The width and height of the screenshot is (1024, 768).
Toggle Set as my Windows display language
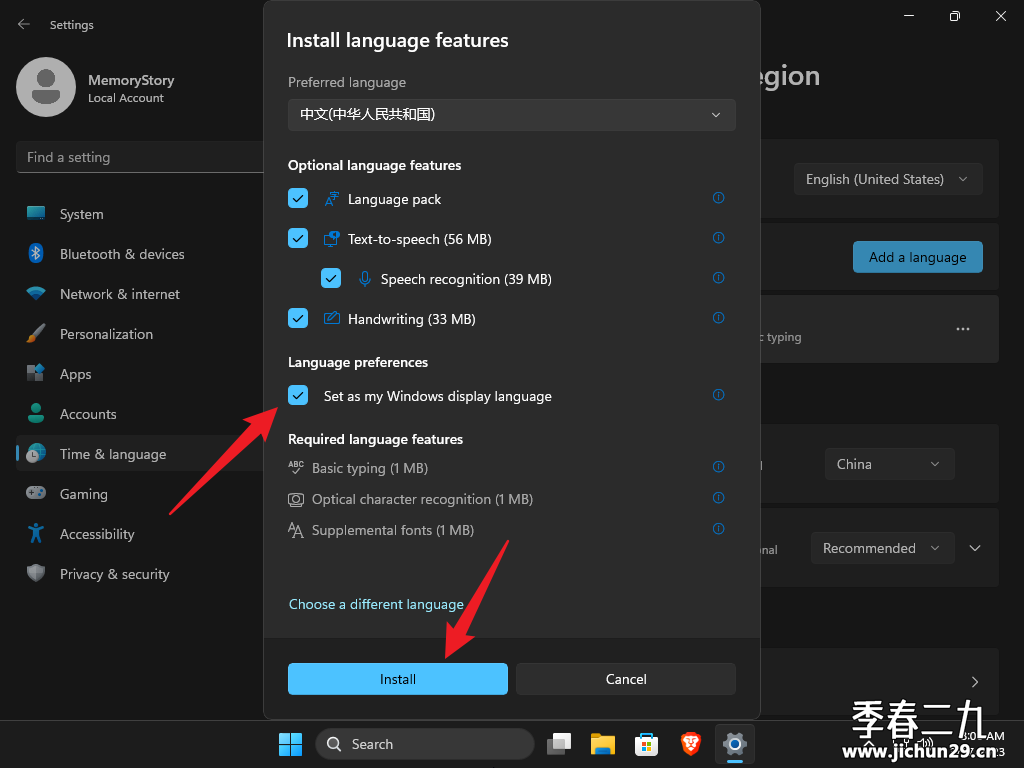(x=298, y=395)
